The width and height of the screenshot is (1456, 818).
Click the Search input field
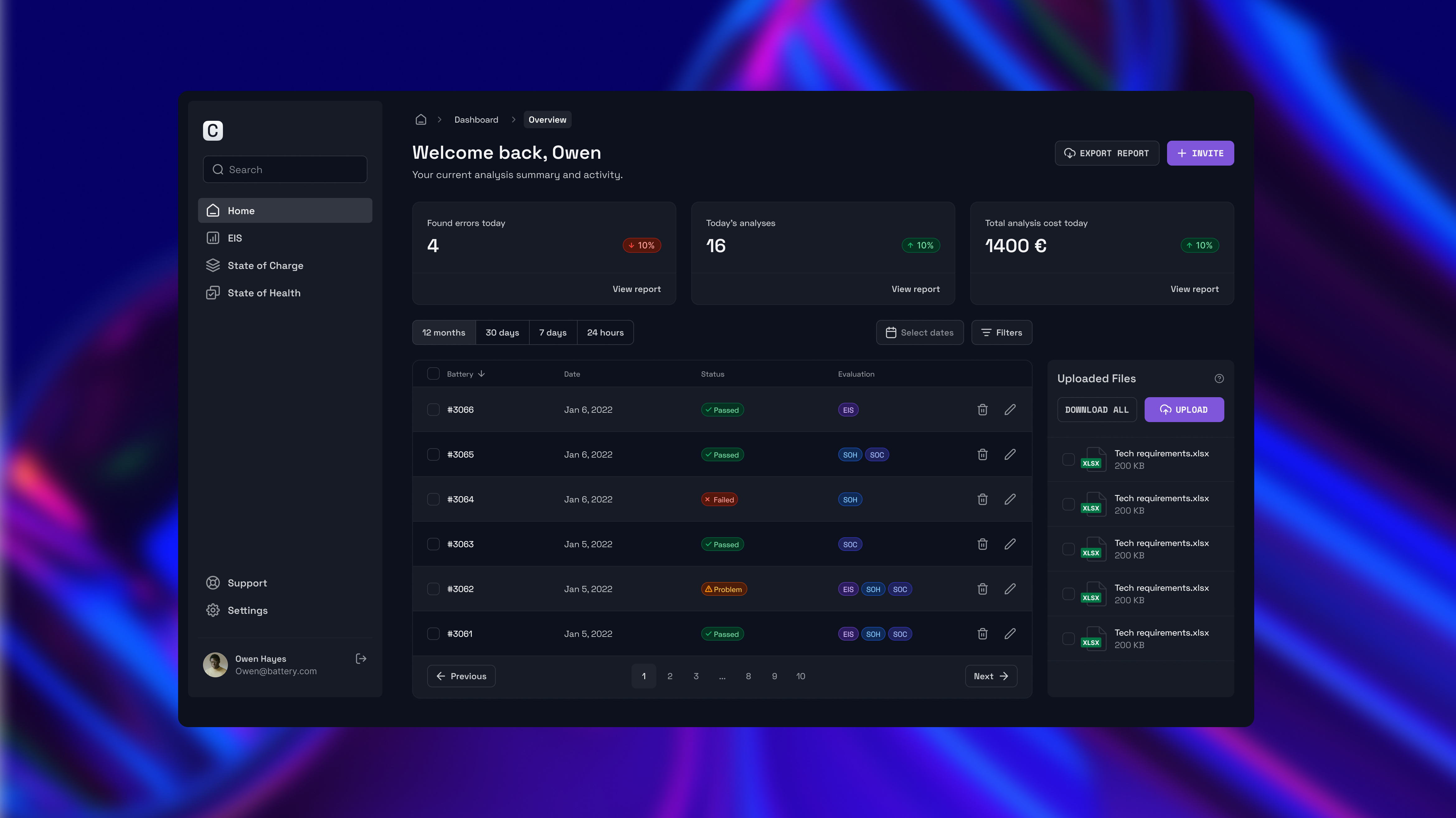tap(285, 169)
